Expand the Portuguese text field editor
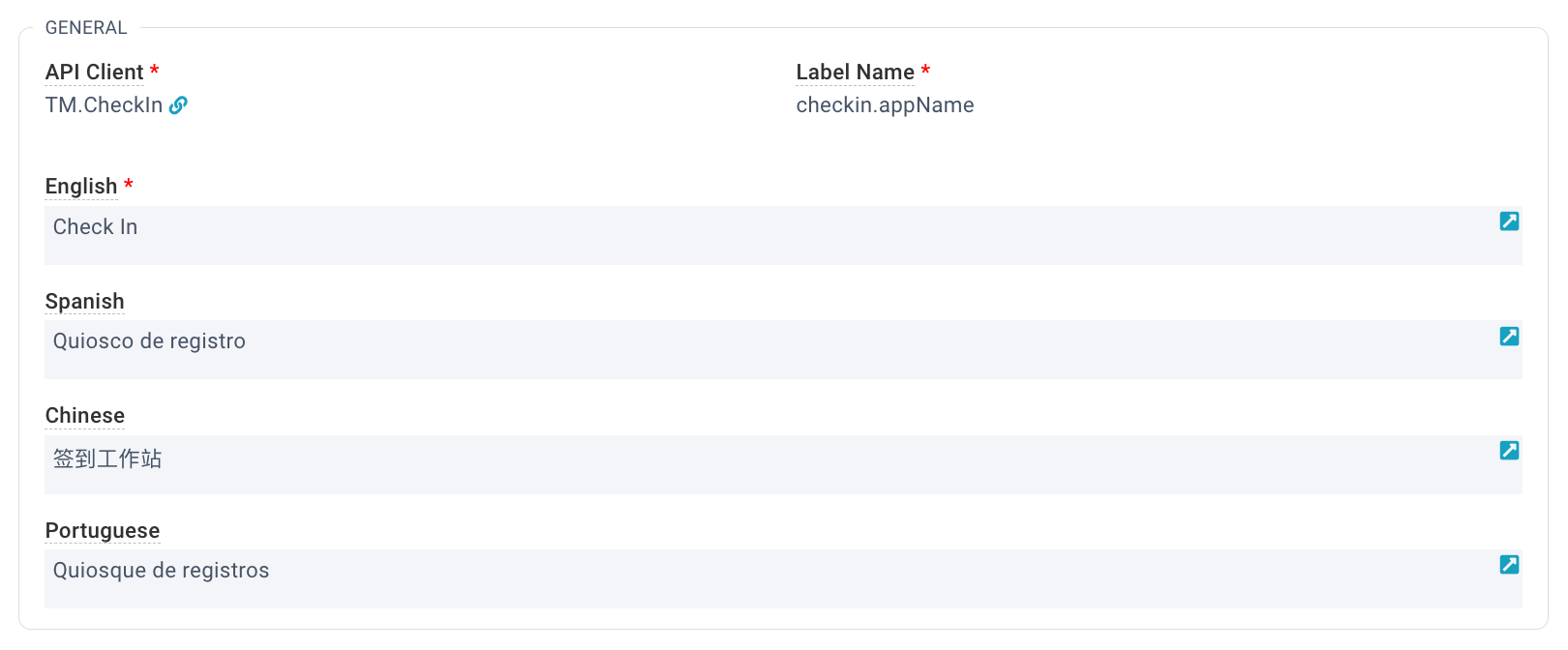 [x=1509, y=565]
